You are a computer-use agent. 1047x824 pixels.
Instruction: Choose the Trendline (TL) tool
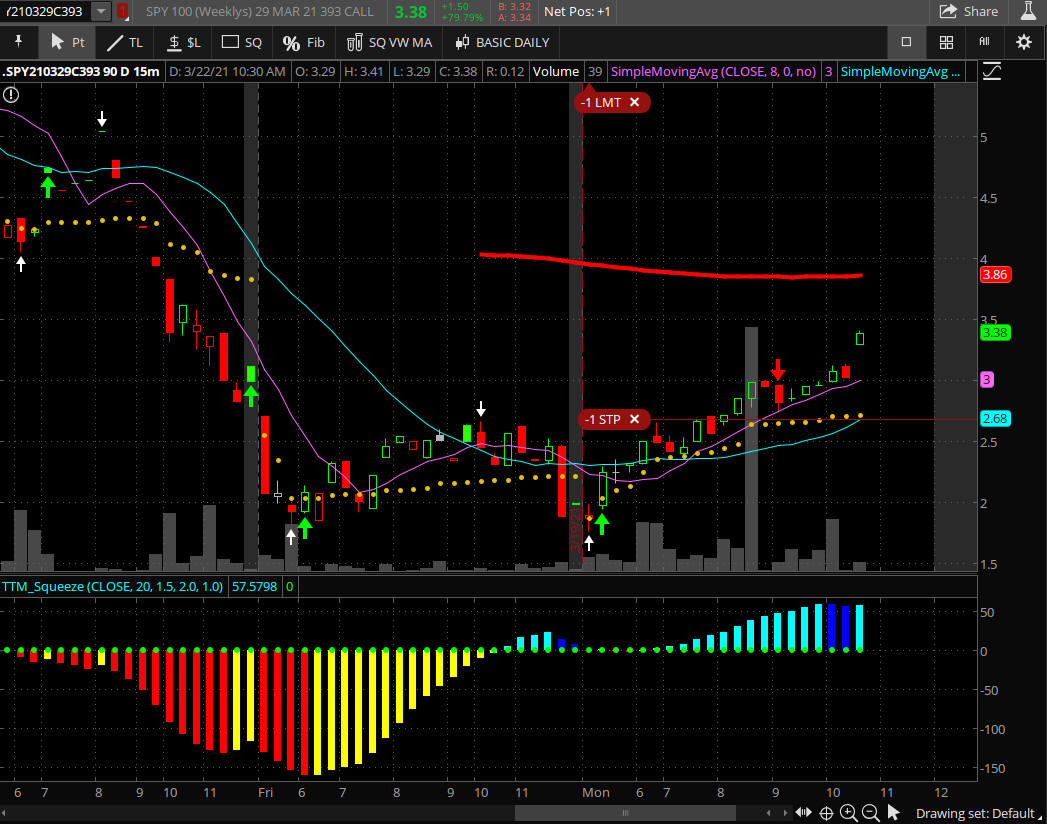125,42
